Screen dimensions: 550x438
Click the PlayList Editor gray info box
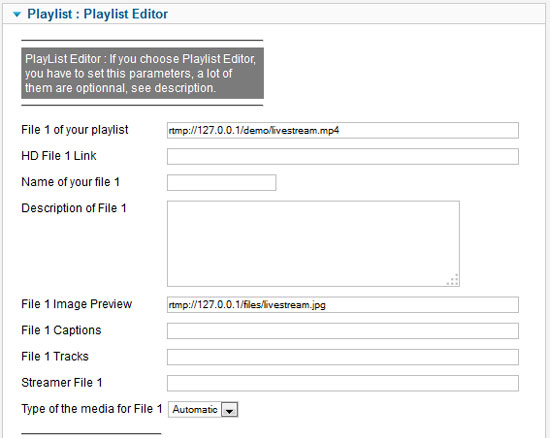coord(142,73)
